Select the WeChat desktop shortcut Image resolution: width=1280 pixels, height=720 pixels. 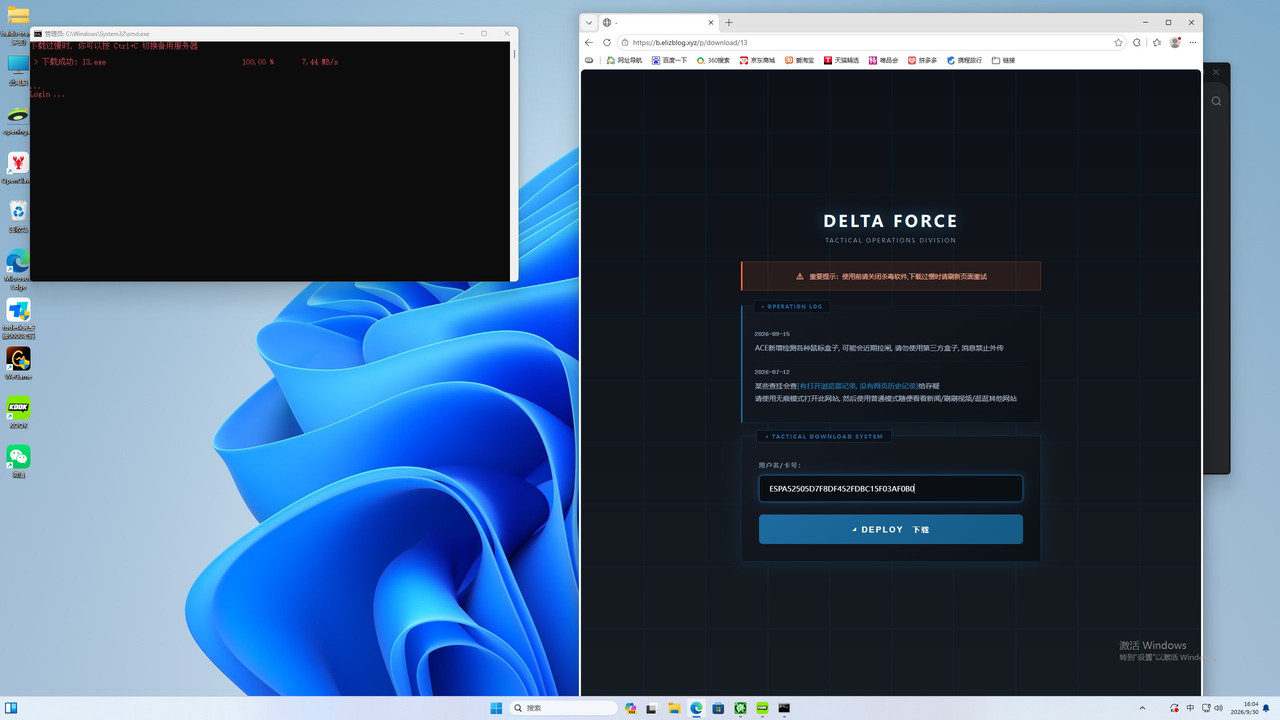click(18, 461)
